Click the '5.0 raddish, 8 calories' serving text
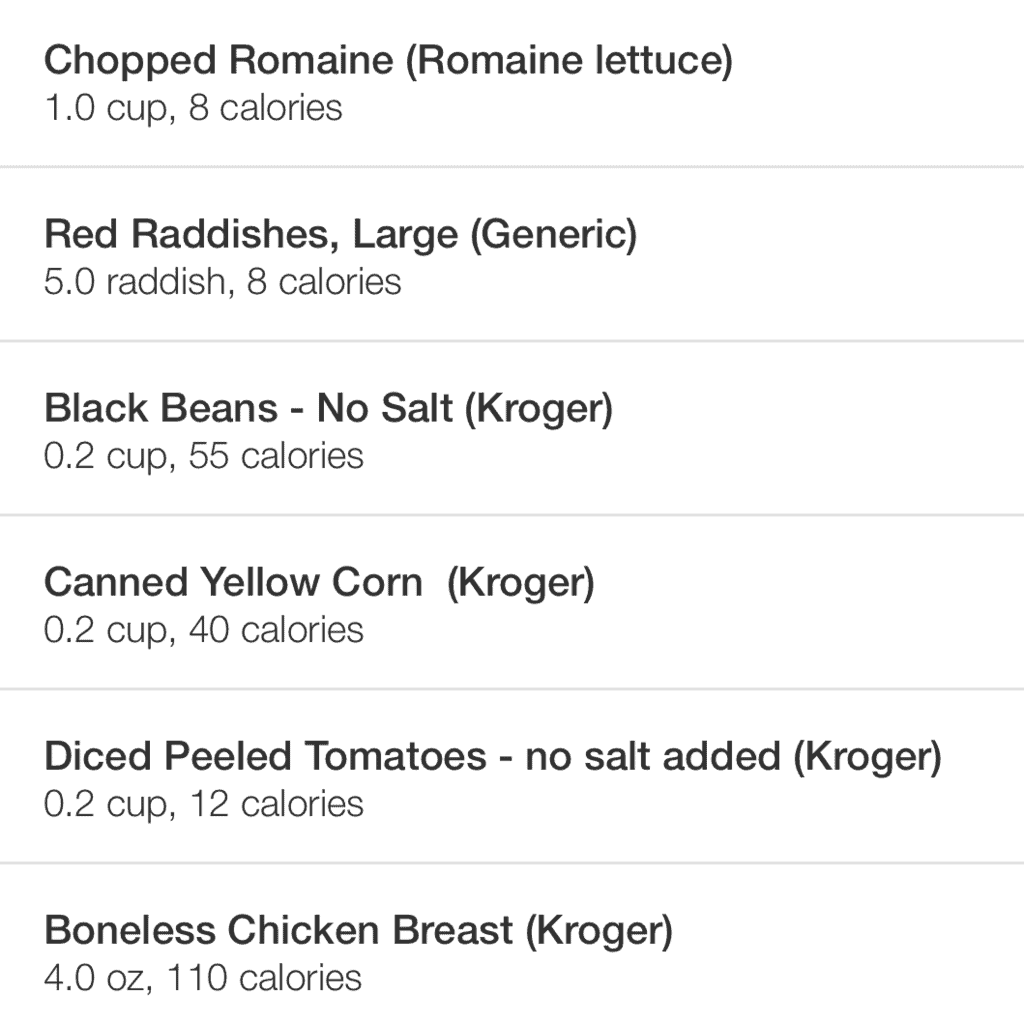Screen dimensions: 1024x1024 tap(222, 282)
